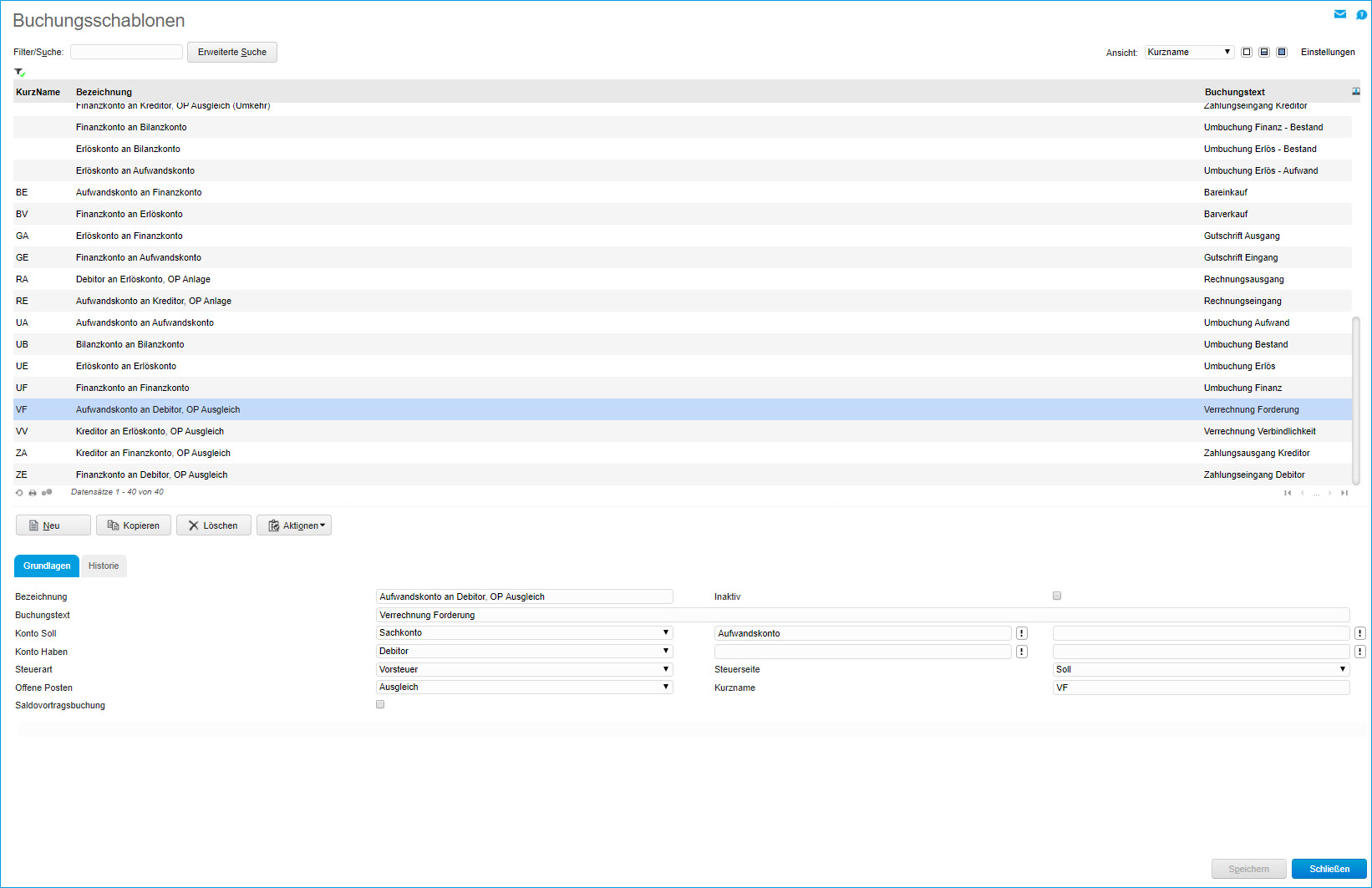Open the mail envelope icon

[x=1340, y=14]
